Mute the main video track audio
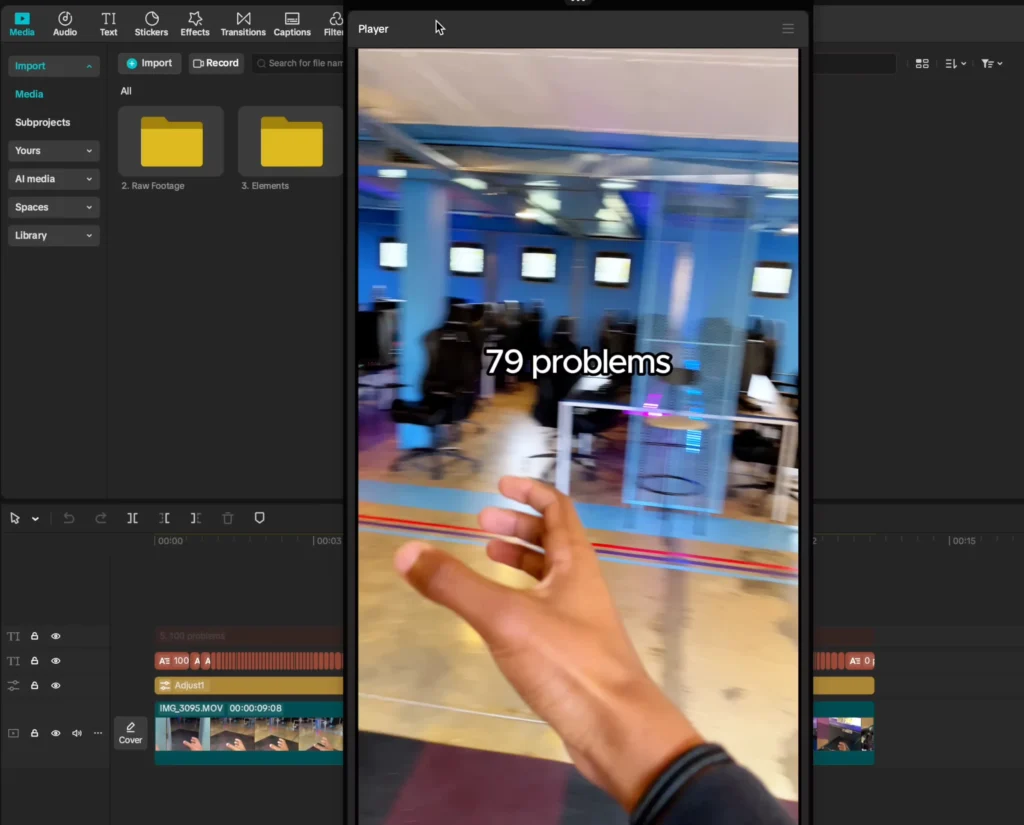This screenshot has height=825, width=1024. click(77, 734)
